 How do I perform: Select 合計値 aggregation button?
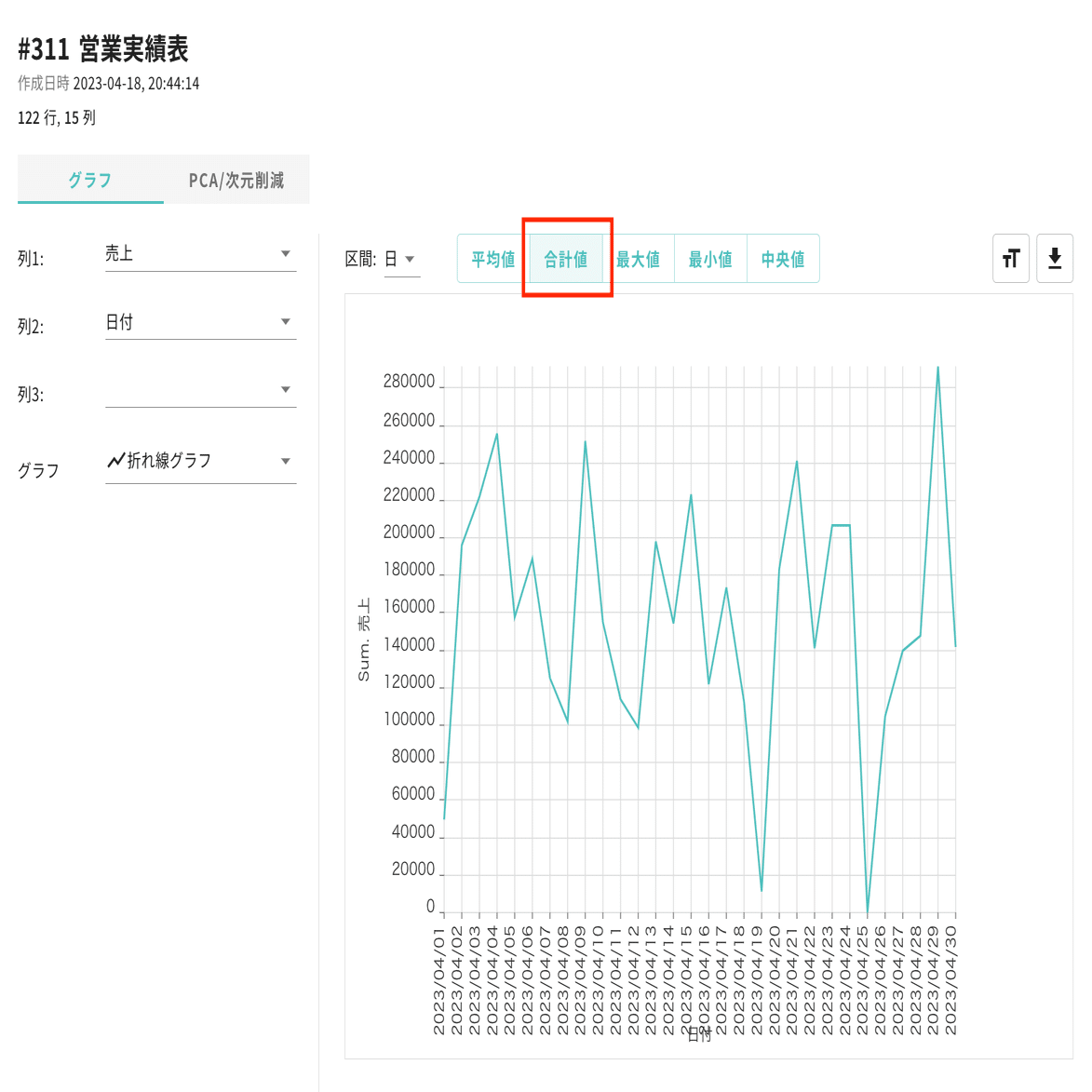click(565, 259)
